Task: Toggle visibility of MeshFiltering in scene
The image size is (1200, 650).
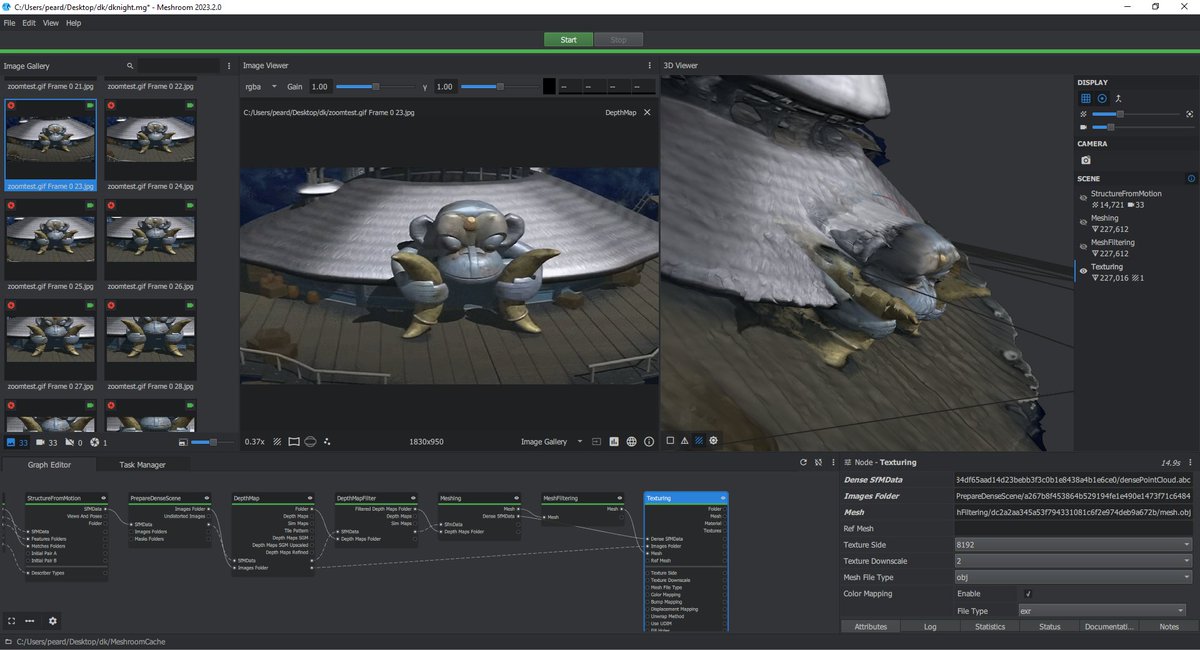Action: tap(1083, 248)
